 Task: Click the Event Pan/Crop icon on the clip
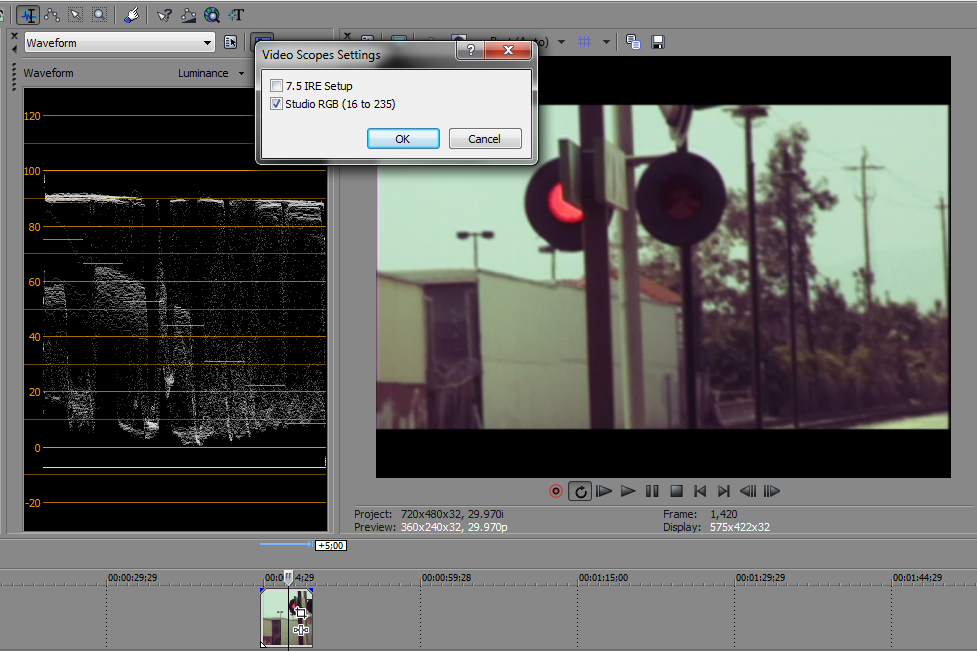301,614
